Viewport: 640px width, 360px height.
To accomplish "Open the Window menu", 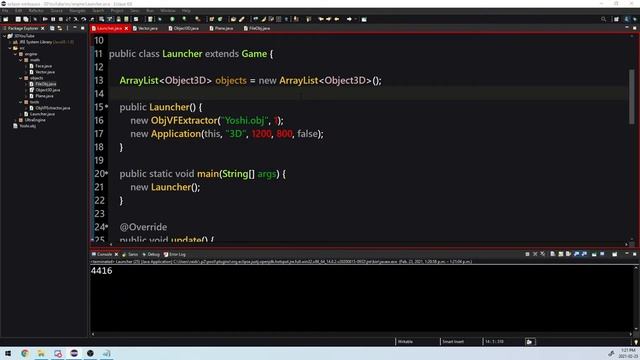I will [168, 11].
